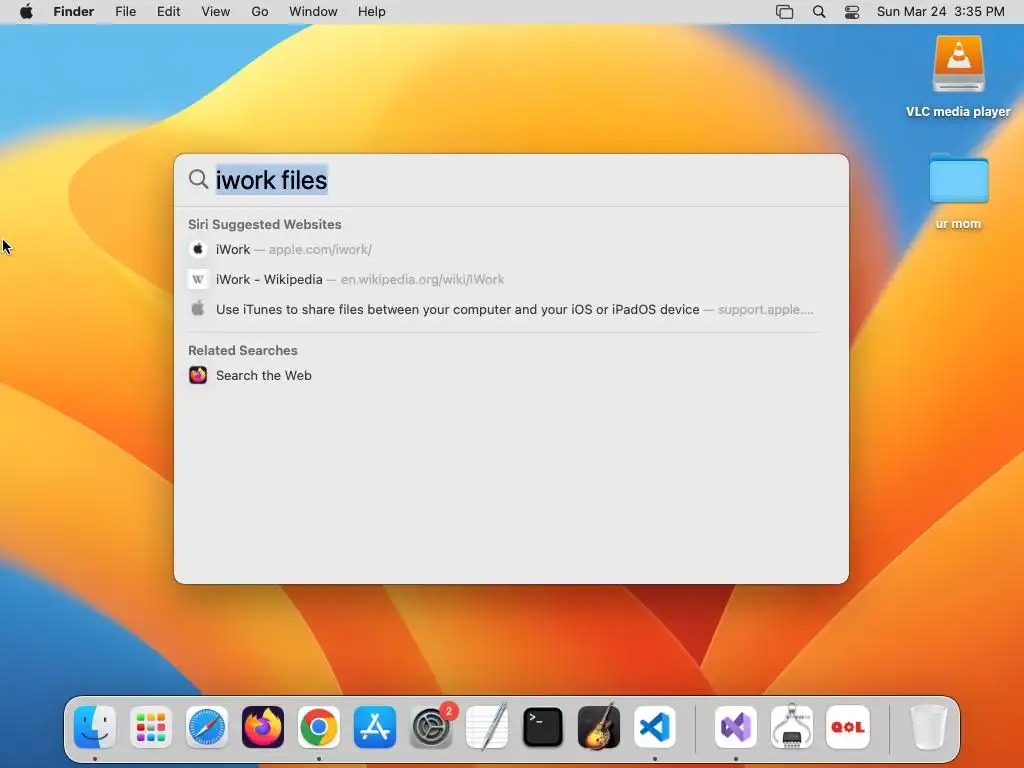The image size is (1024, 768).
Task: Select Search the Web result
Action: (x=503, y=376)
